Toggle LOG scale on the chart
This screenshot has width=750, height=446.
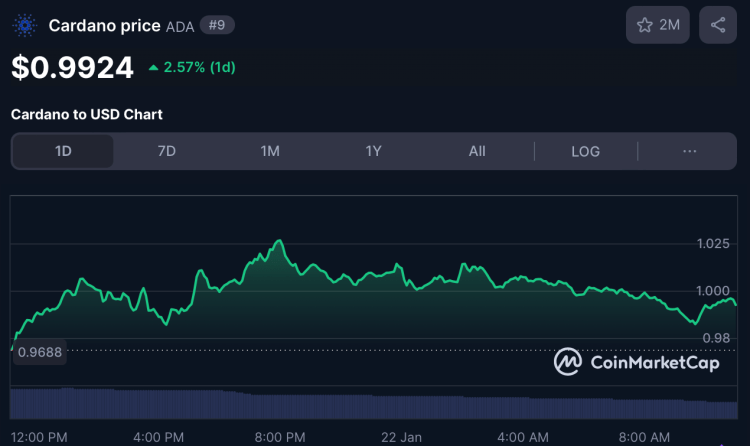point(585,151)
